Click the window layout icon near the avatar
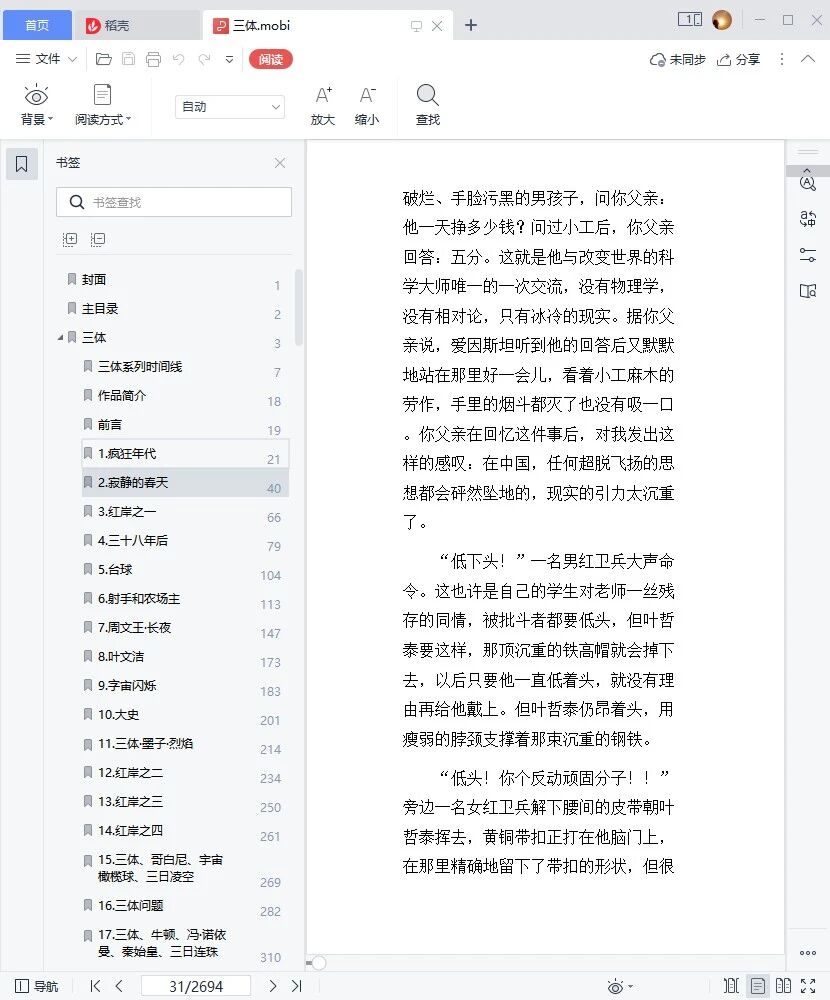The height and width of the screenshot is (1000, 830). click(690, 19)
